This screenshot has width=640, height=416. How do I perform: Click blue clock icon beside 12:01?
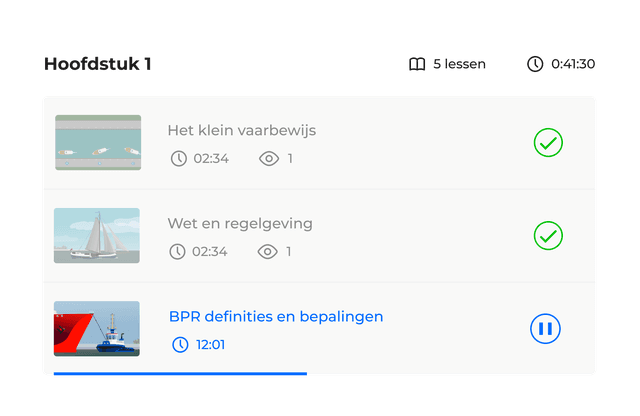[x=180, y=345]
